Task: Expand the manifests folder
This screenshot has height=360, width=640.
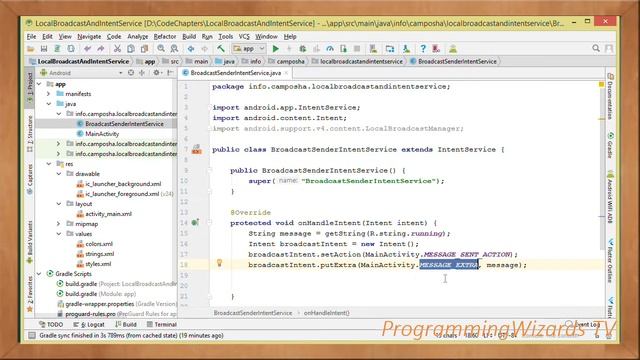Action: tap(49, 94)
